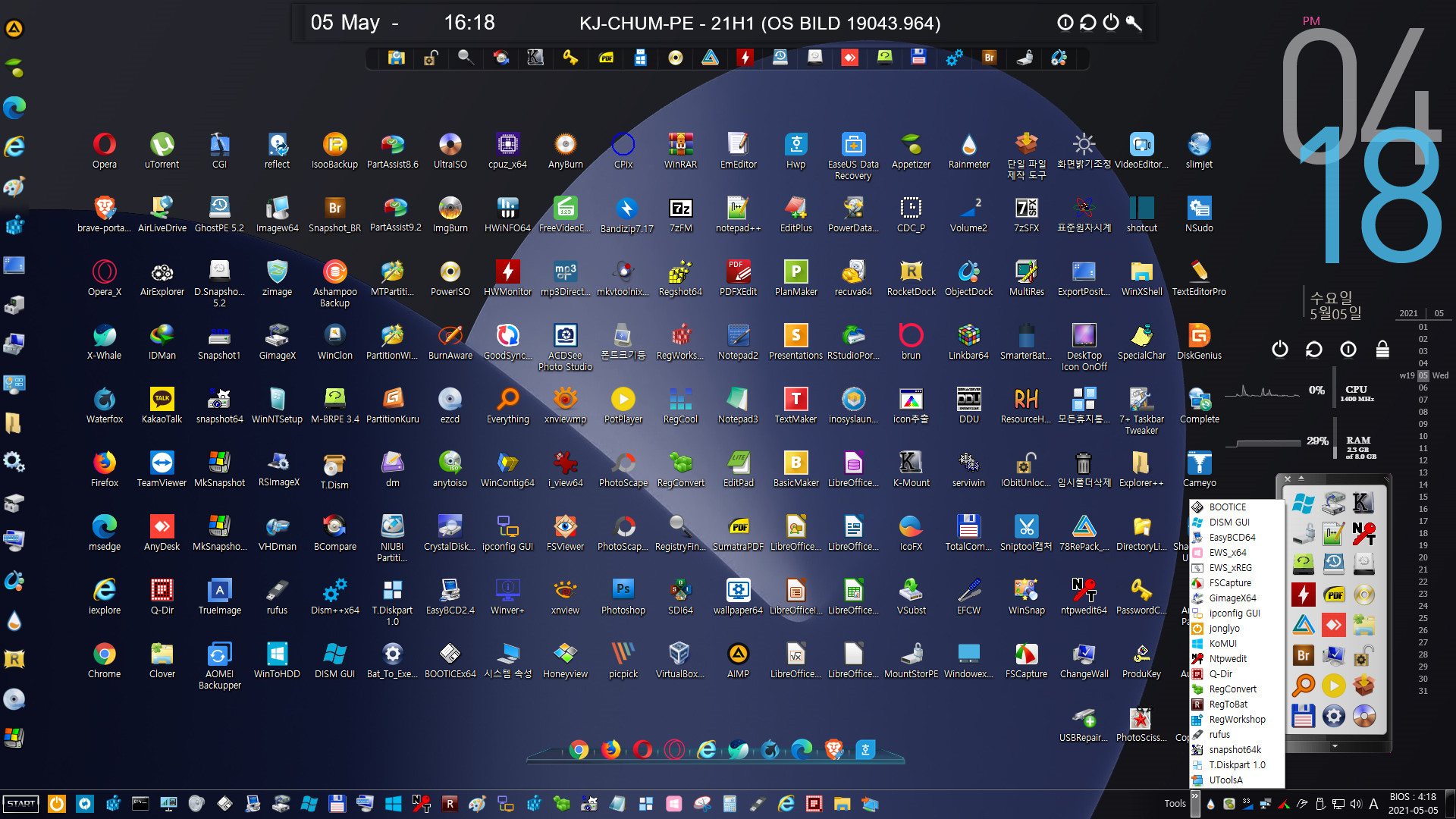1456x819 pixels.
Task: Click day 05 in the calendar strip
Action: 1423,375
